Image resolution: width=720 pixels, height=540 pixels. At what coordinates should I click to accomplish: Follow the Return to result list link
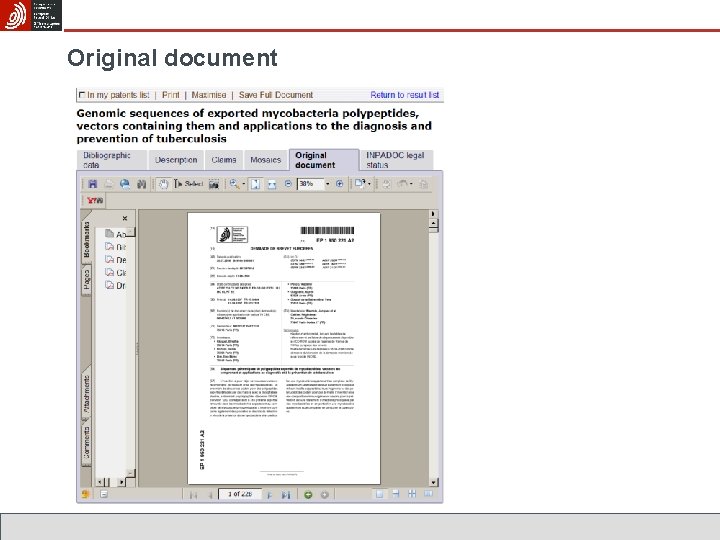[x=405, y=95]
